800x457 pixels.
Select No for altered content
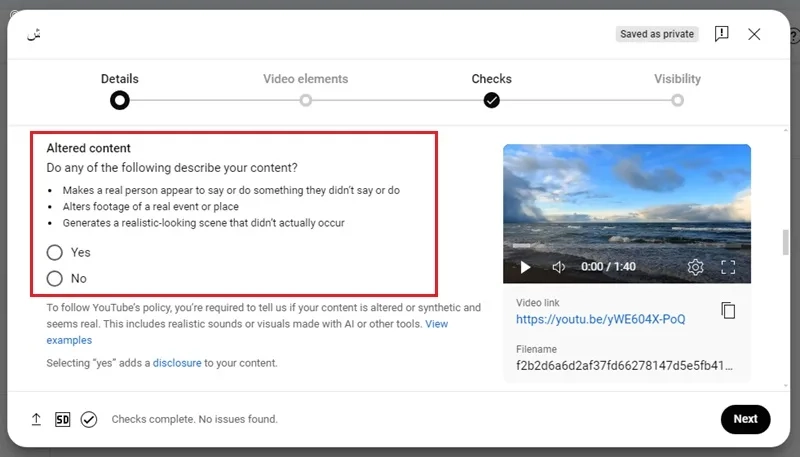(55, 278)
